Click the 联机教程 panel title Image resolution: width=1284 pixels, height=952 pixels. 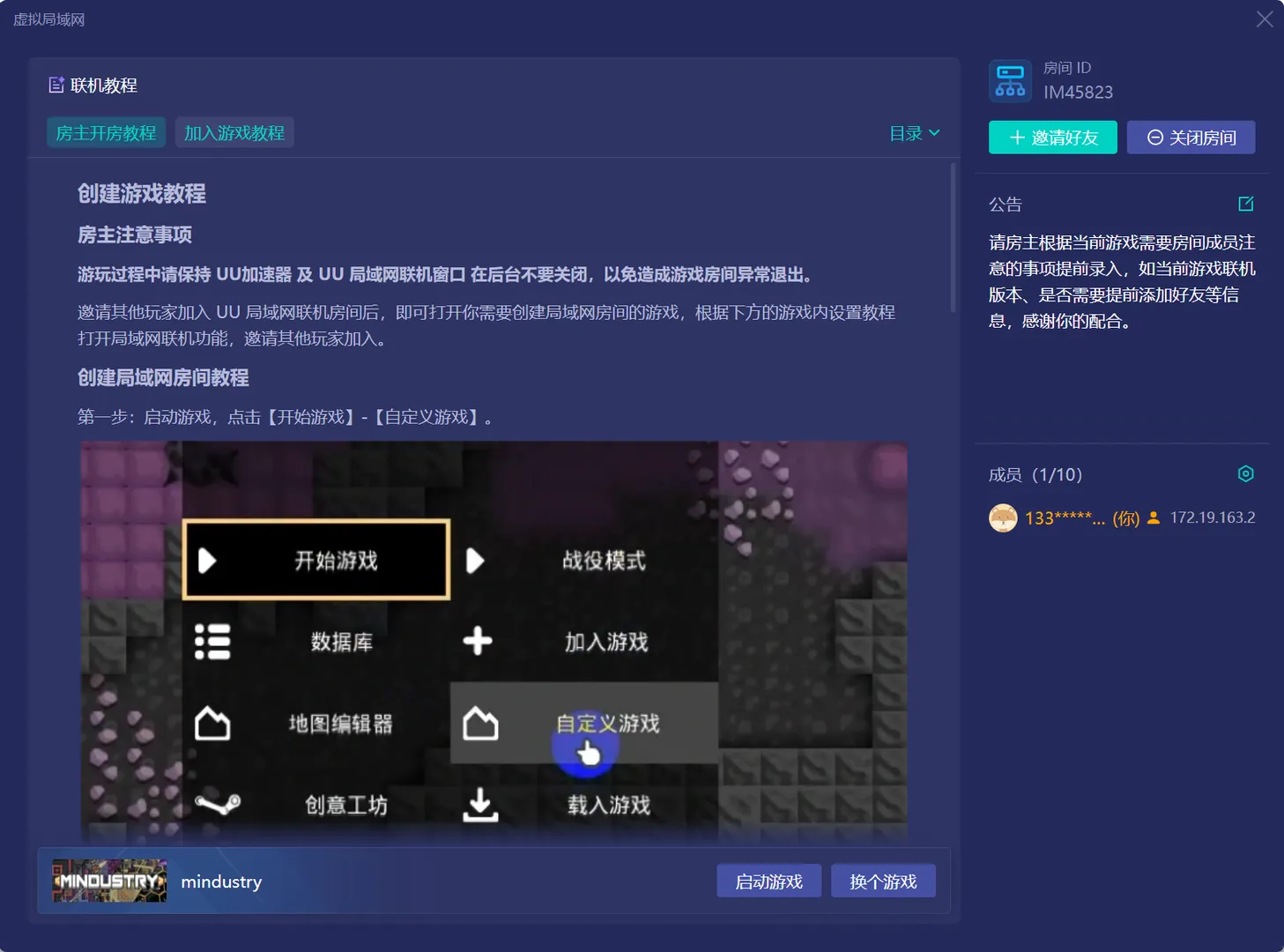tap(104, 86)
